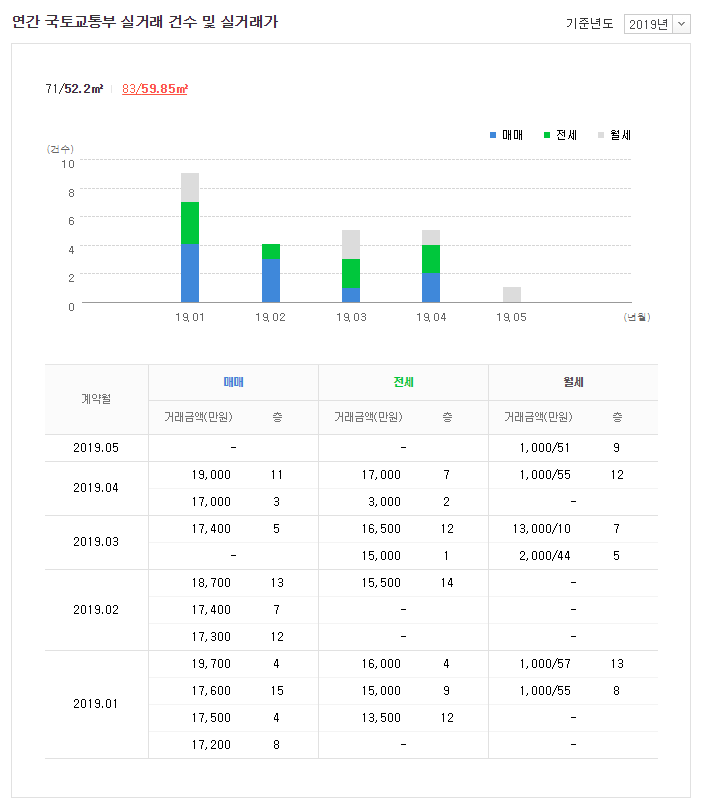Image resolution: width=701 pixels, height=810 pixels.
Task: Click the blue 매매 bar for 19.02
Action: (x=271, y=281)
